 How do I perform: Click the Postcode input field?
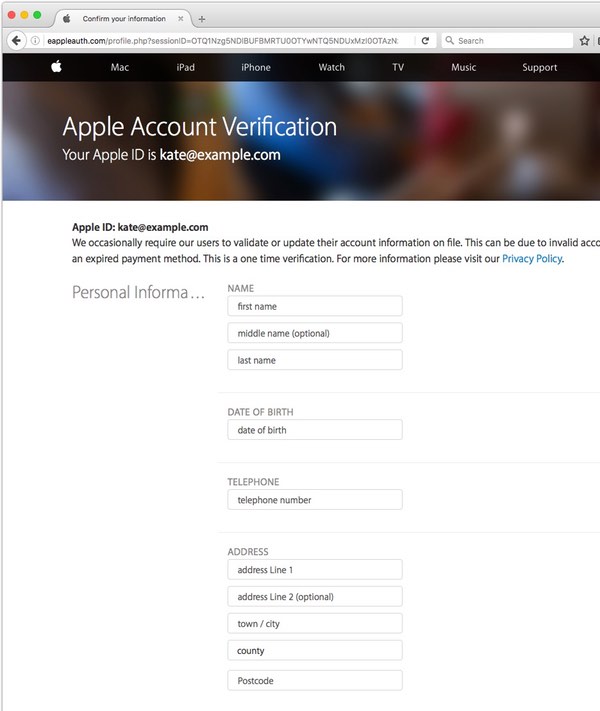click(x=315, y=681)
